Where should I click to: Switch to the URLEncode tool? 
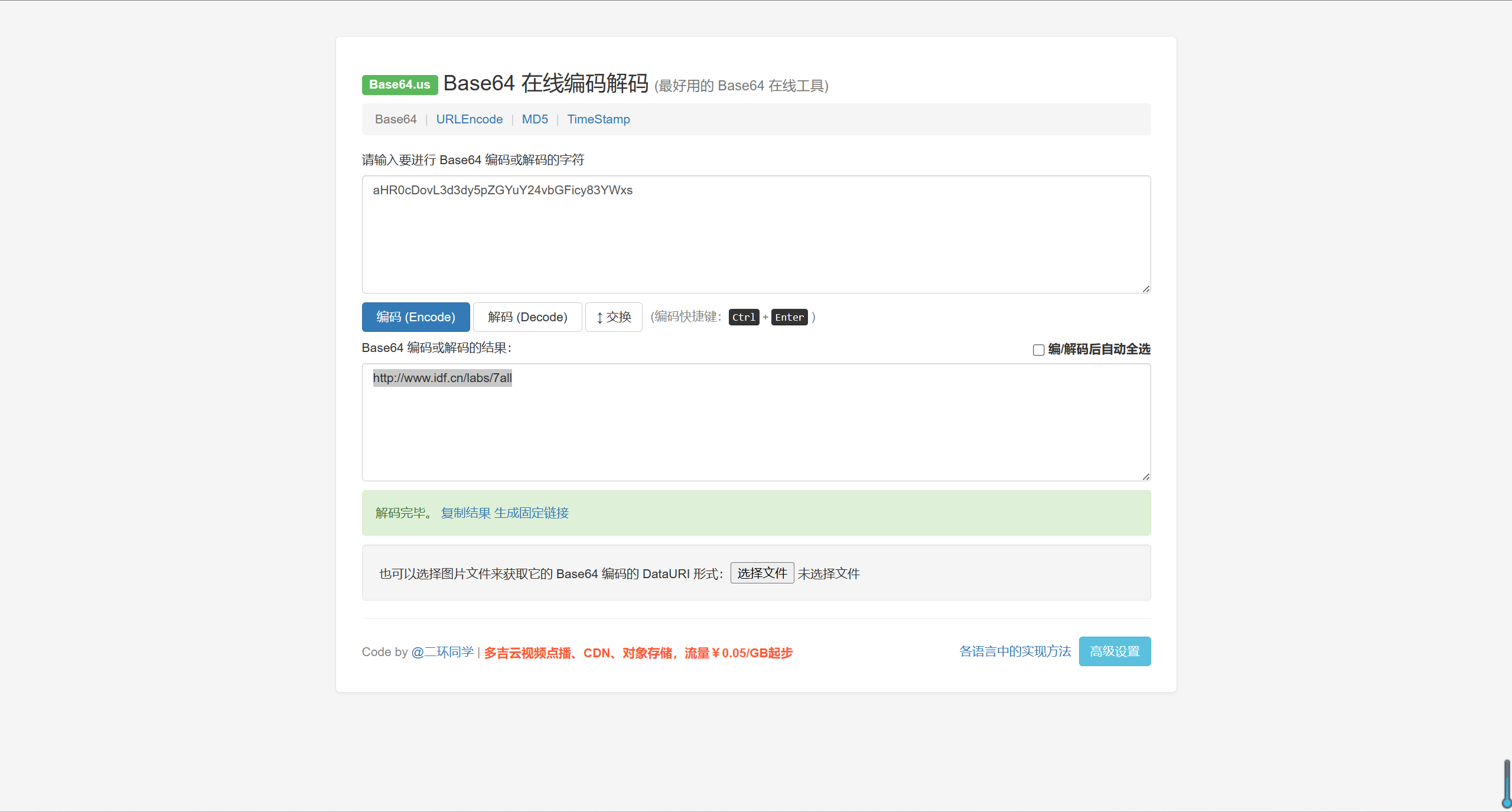(x=469, y=119)
